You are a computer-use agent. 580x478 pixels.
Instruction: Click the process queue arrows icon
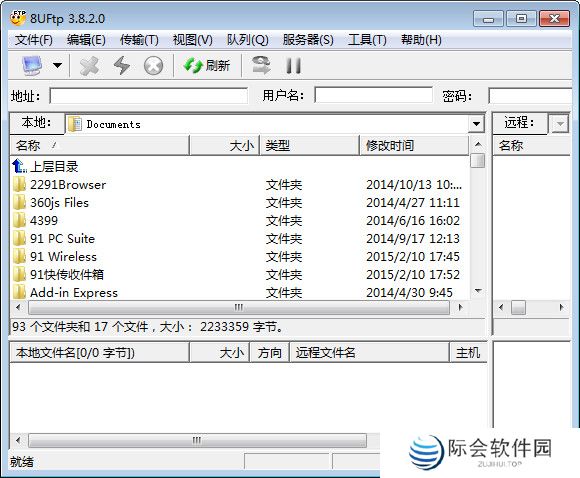coord(261,65)
